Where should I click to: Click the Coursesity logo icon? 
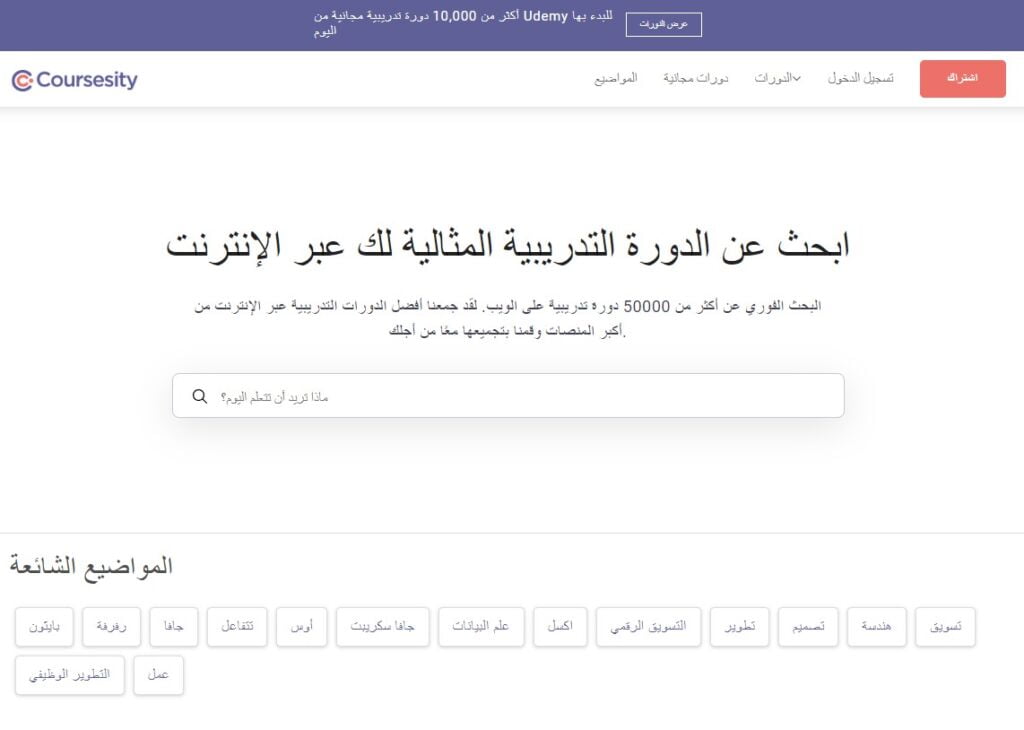point(22,80)
